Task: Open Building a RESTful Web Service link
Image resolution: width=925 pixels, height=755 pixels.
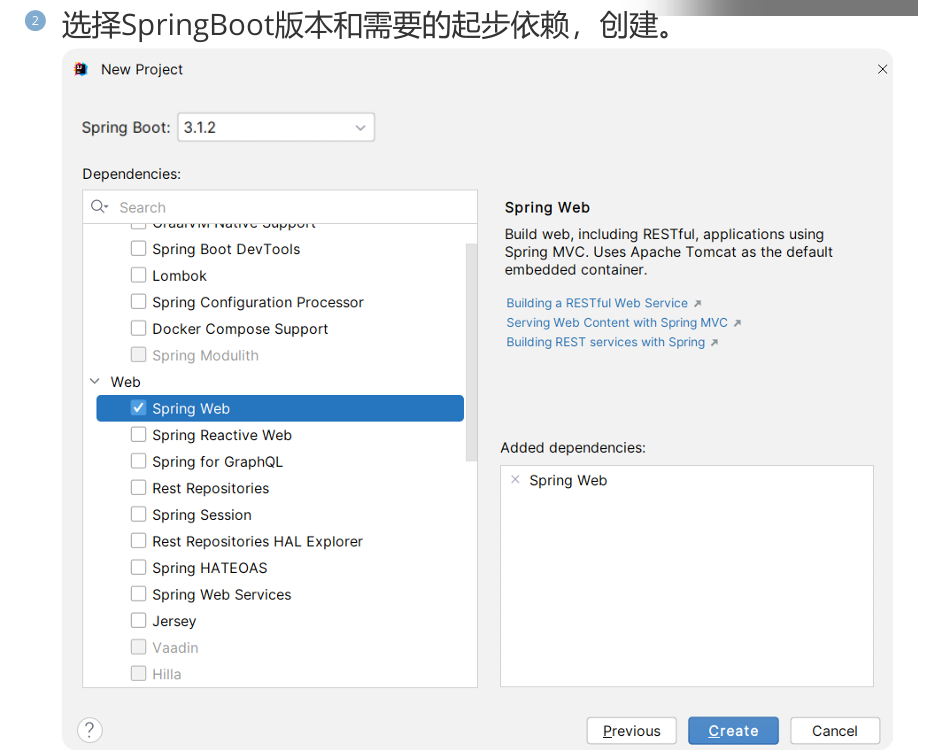Action: pos(597,303)
